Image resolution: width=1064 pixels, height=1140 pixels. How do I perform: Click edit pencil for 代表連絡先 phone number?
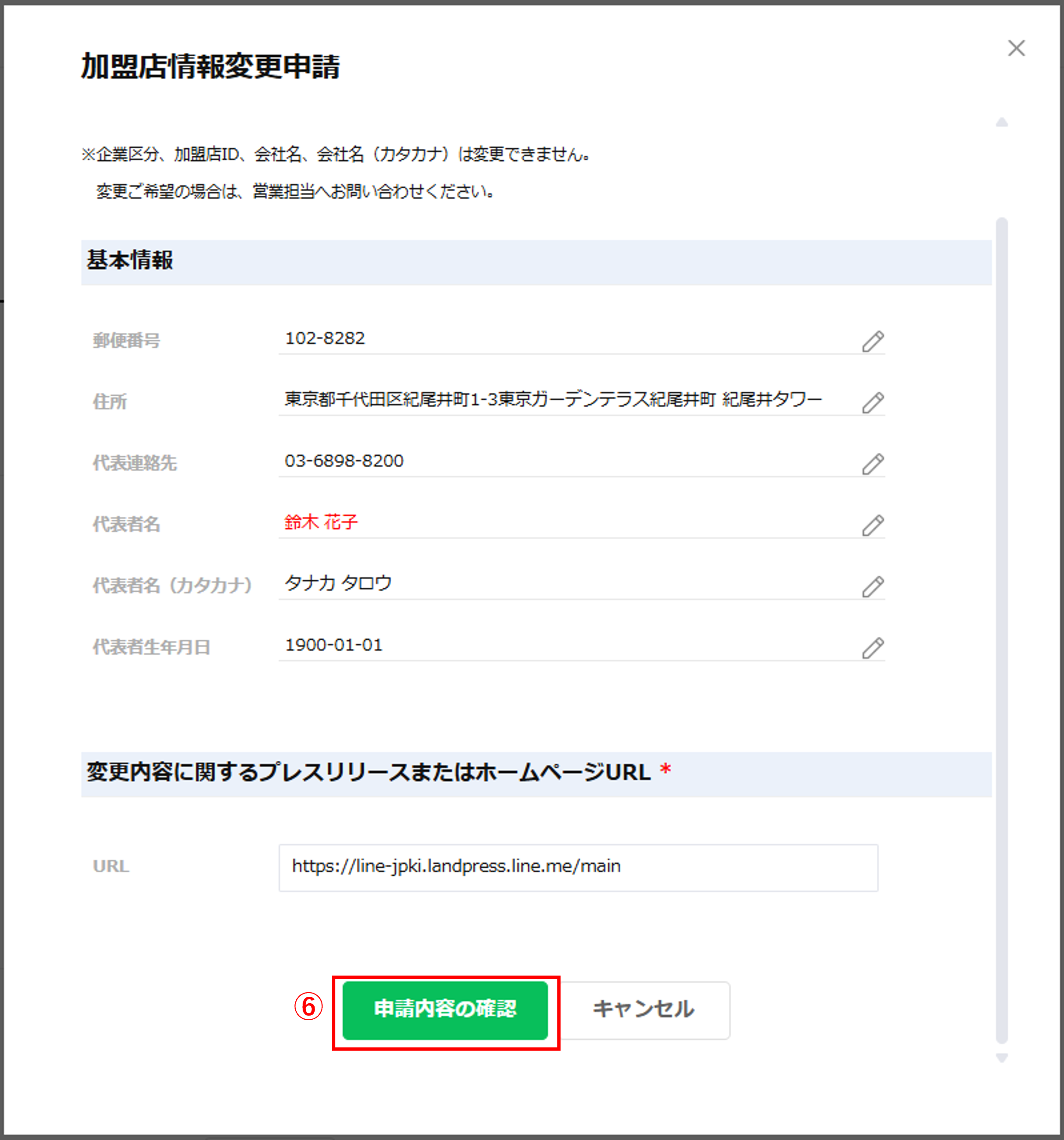872,464
